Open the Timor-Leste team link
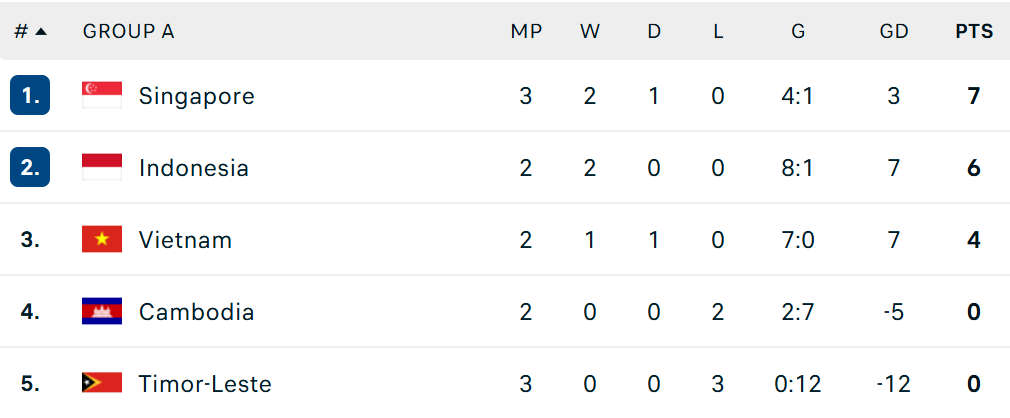1010x418 pixels. 205,384
